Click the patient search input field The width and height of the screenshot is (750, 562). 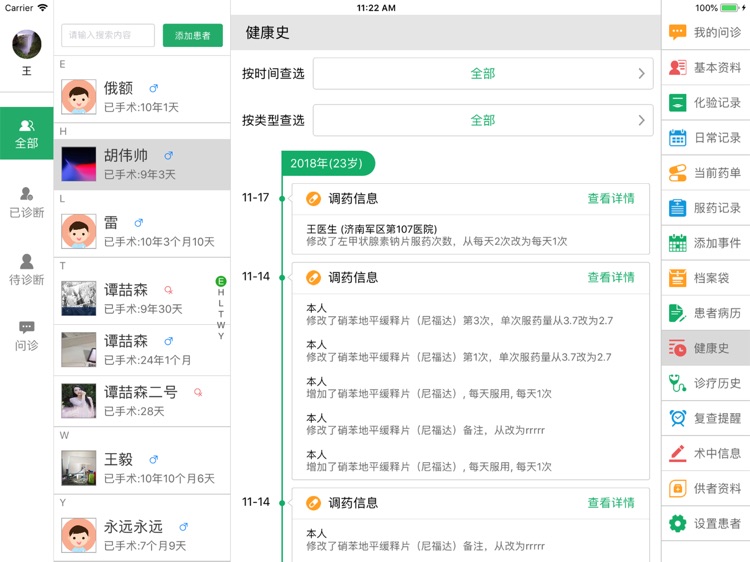point(108,35)
